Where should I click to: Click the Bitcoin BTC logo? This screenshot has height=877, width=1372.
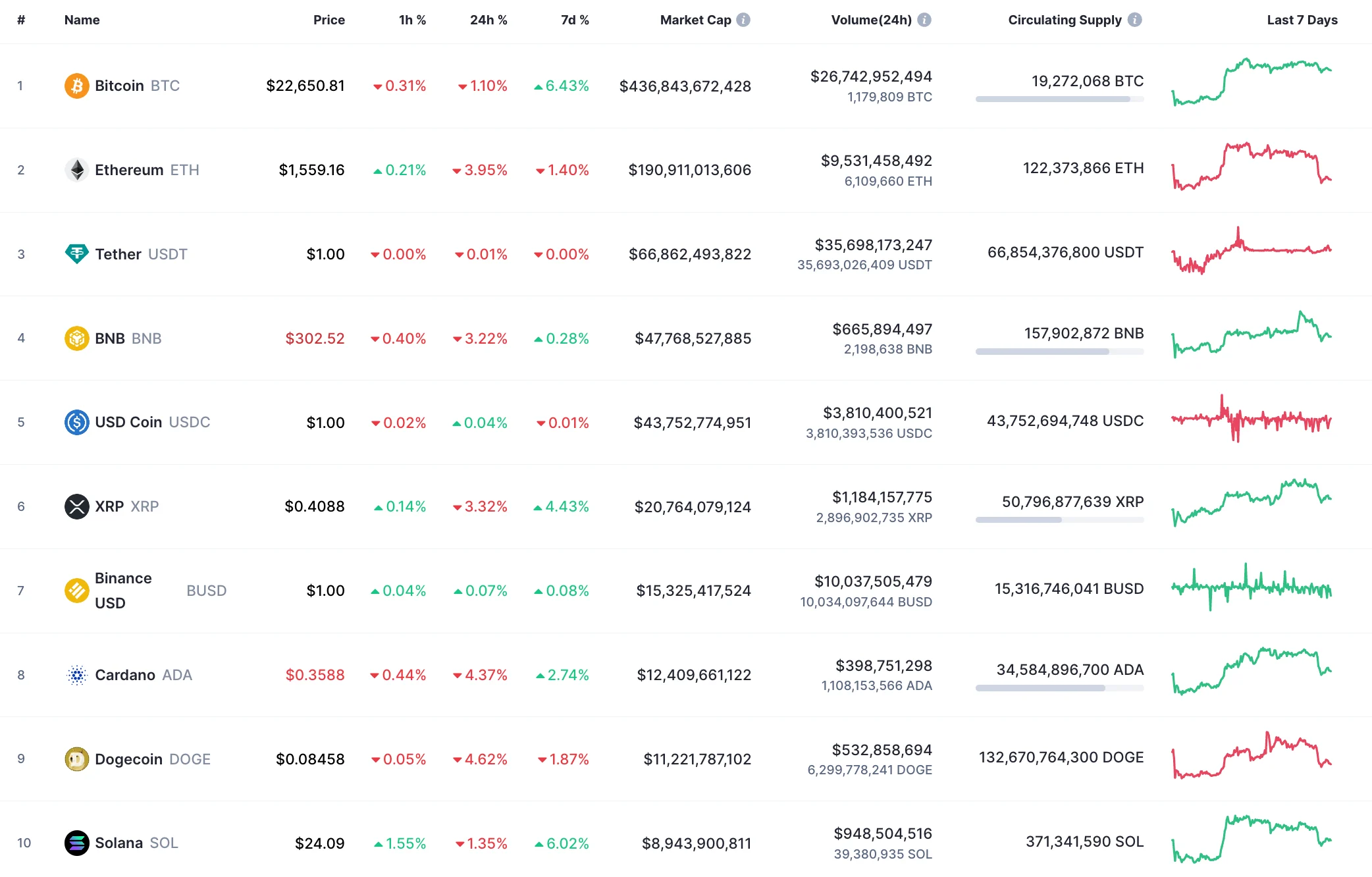(x=76, y=85)
